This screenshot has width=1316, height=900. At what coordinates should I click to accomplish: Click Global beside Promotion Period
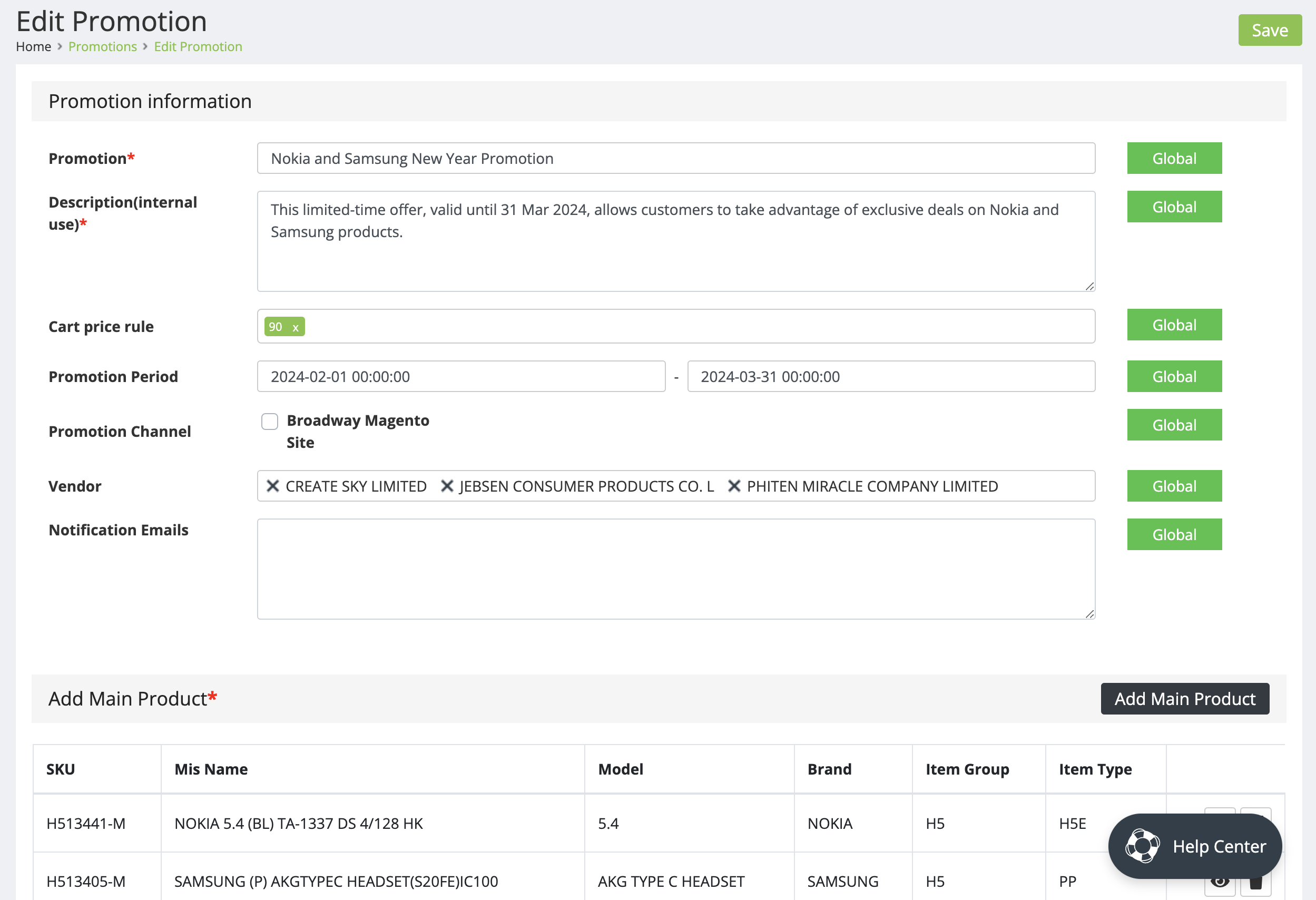[1174, 376]
